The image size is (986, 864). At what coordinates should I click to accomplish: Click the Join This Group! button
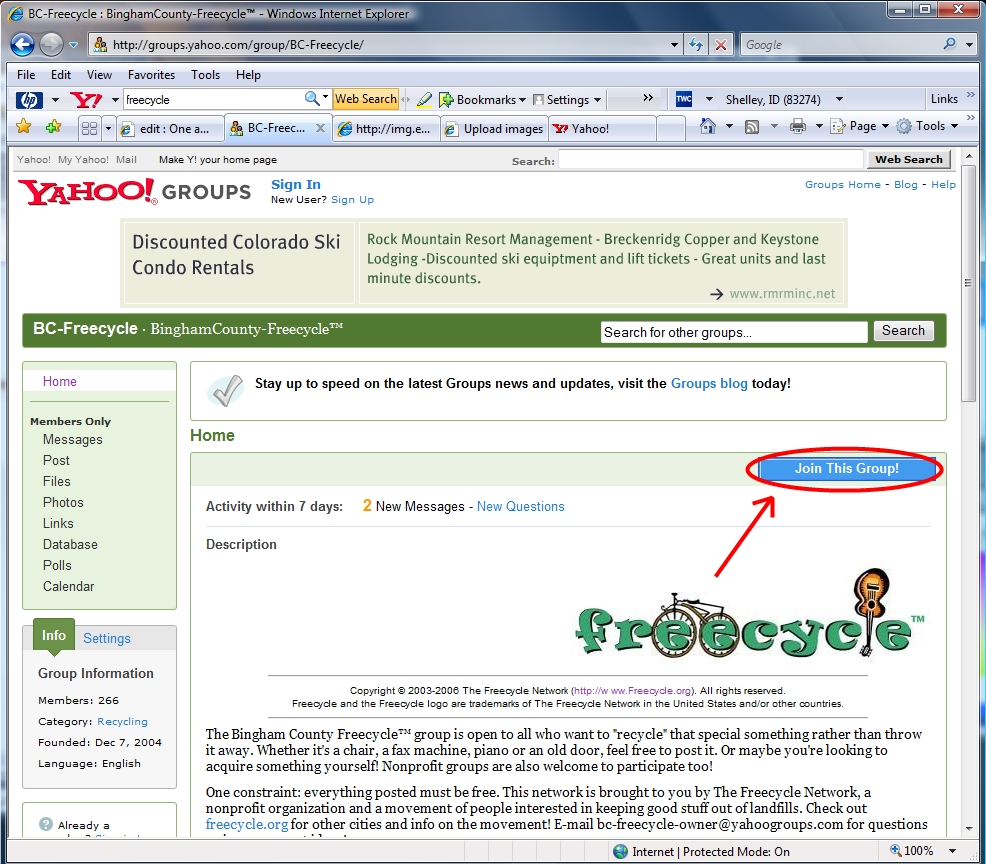click(846, 468)
